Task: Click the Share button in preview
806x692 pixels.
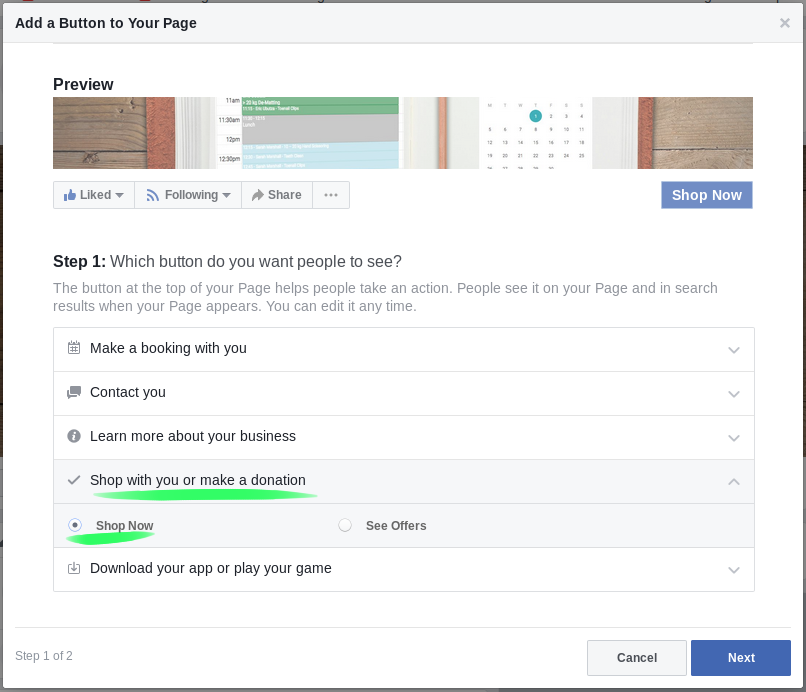Action: 277,195
